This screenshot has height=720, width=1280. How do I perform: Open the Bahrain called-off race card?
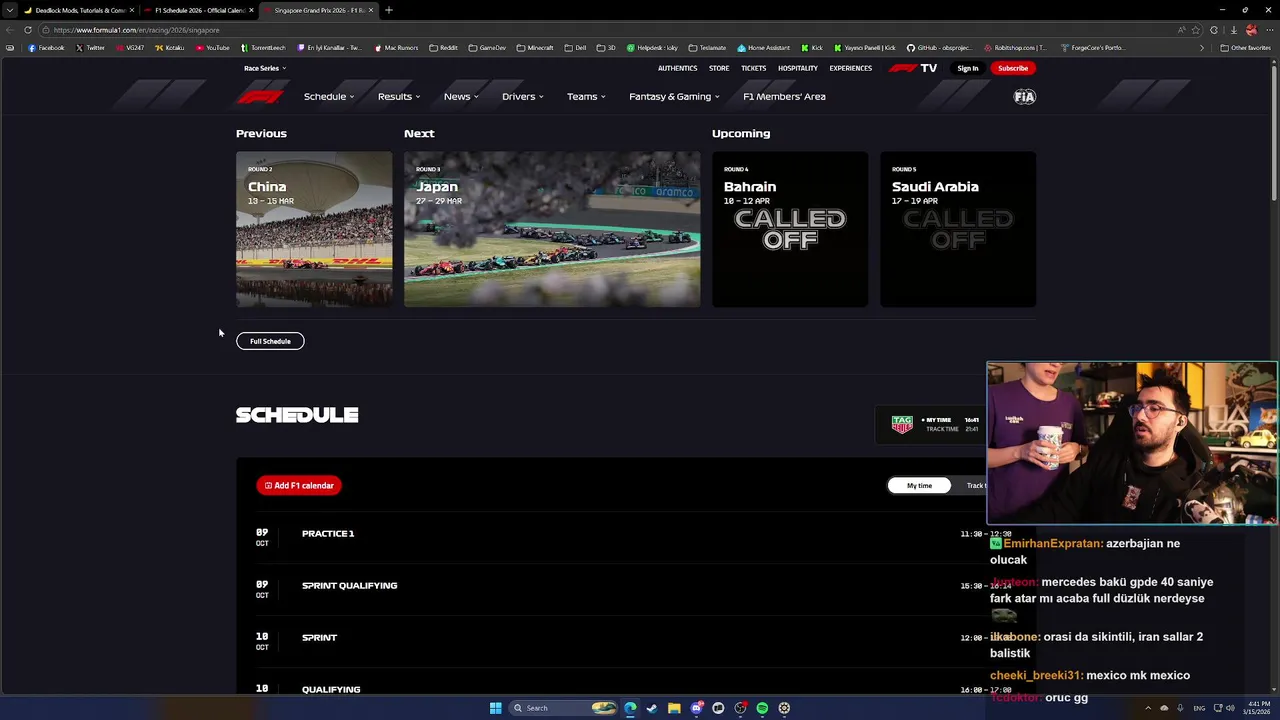[x=790, y=229]
